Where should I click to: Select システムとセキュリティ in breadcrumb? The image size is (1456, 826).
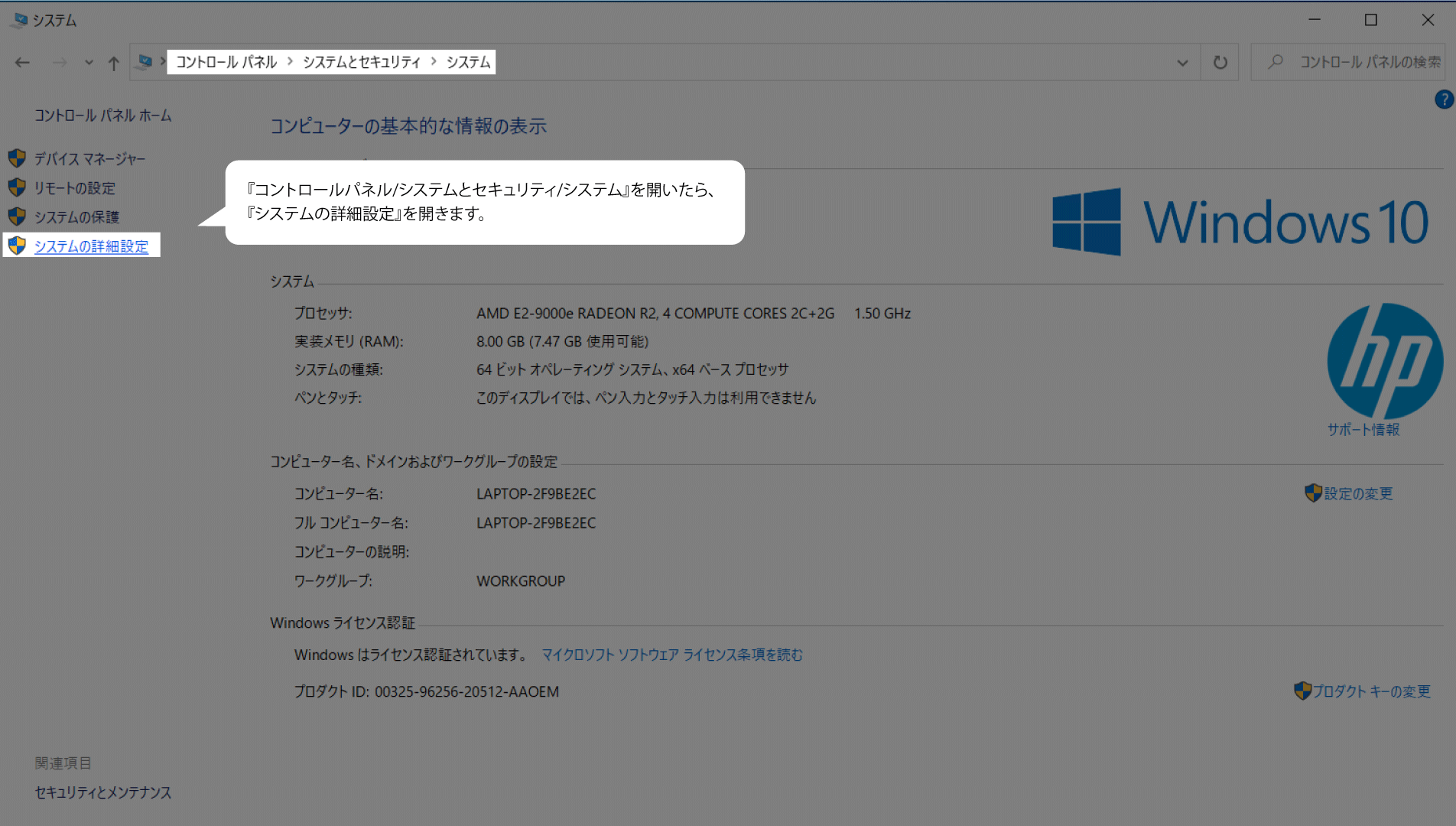click(x=362, y=62)
